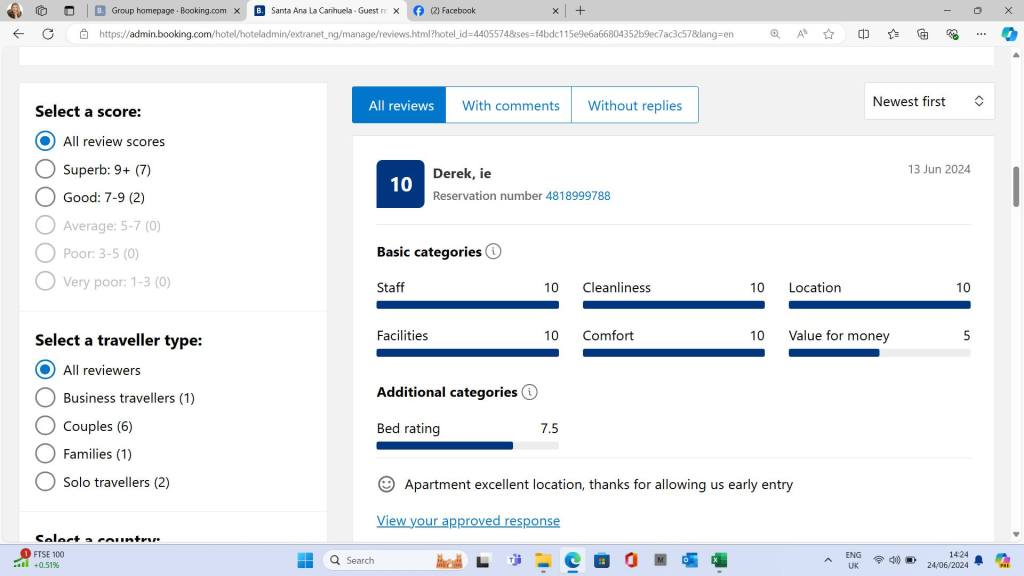Click the Basic categories info icon

pos(493,252)
